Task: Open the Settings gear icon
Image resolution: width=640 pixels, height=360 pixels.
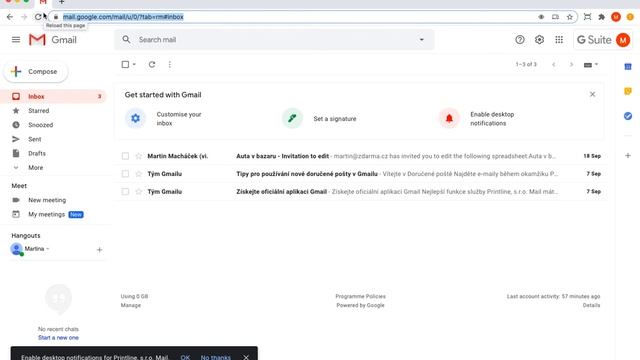Action: (539, 40)
